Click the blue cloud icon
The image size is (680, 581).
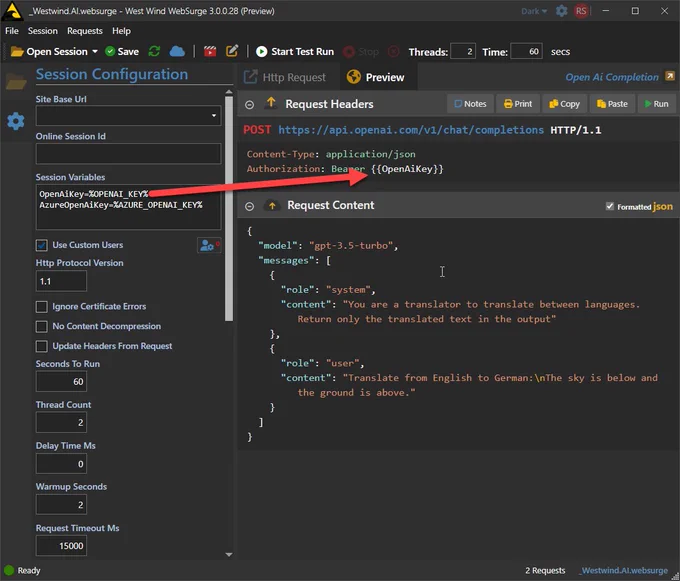pos(177,52)
